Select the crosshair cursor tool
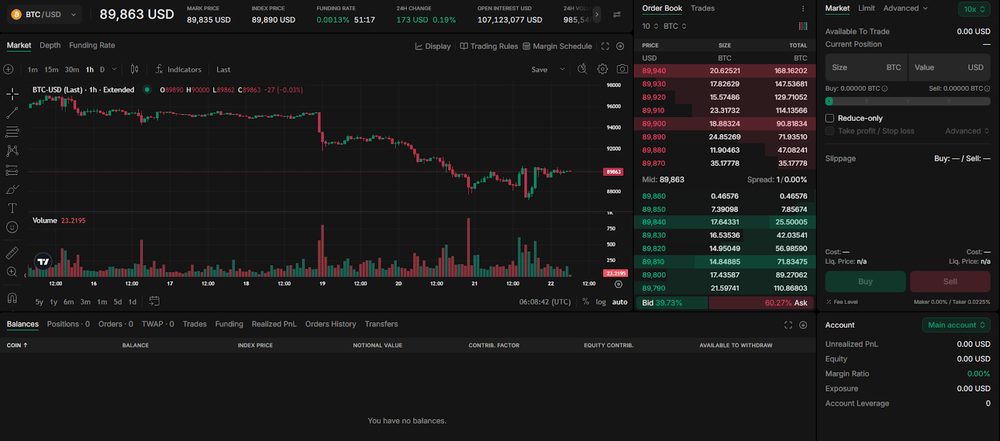This screenshot has width=1000, height=441. point(12,94)
